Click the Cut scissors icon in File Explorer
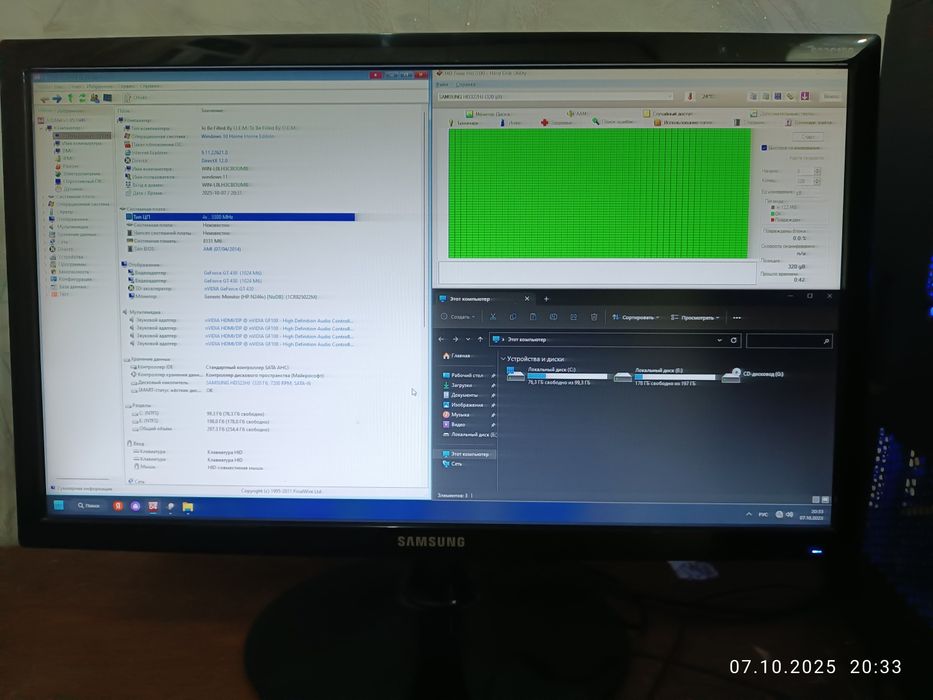The width and height of the screenshot is (933, 700). (x=493, y=317)
